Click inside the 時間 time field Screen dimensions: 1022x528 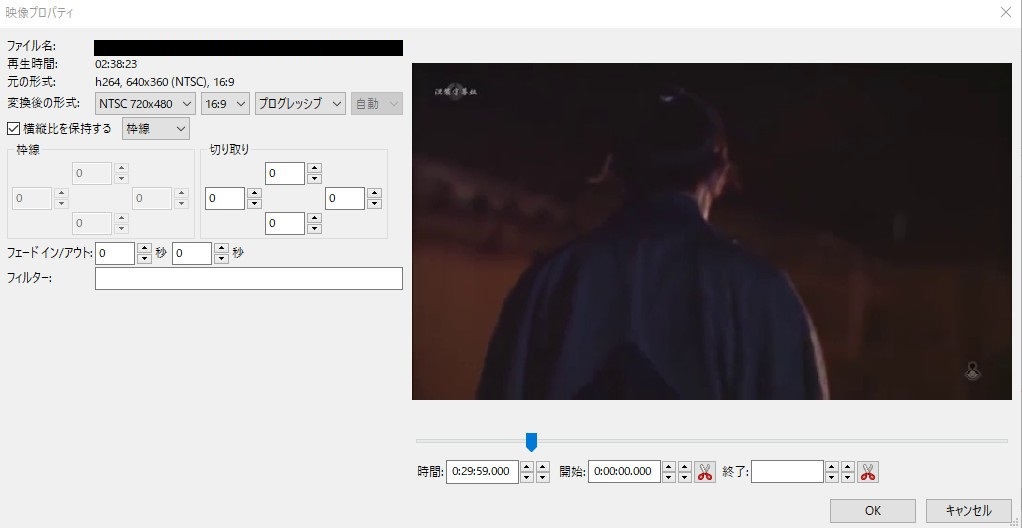(x=482, y=471)
